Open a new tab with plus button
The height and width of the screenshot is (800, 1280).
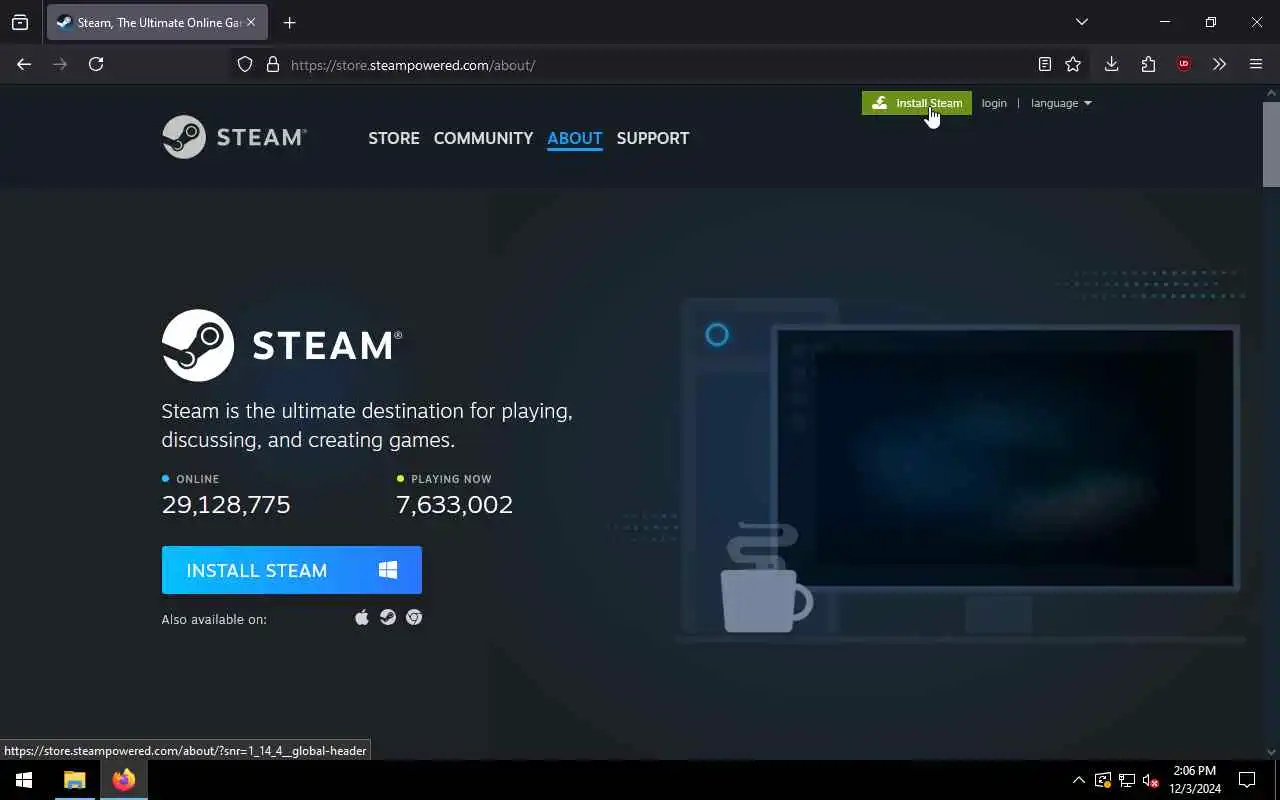click(289, 22)
